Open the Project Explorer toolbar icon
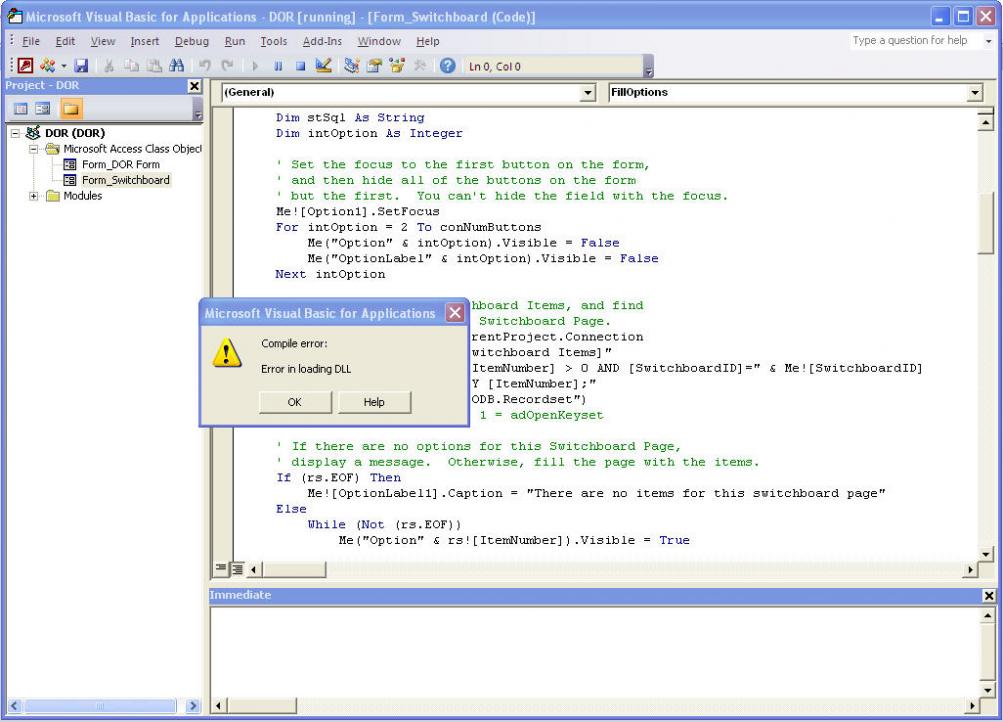 [351, 65]
